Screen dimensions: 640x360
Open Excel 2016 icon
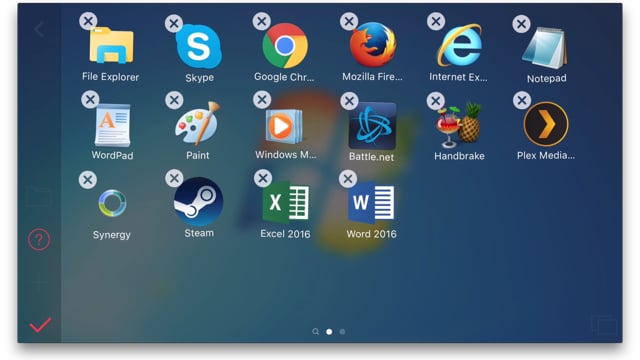(x=286, y=202)
